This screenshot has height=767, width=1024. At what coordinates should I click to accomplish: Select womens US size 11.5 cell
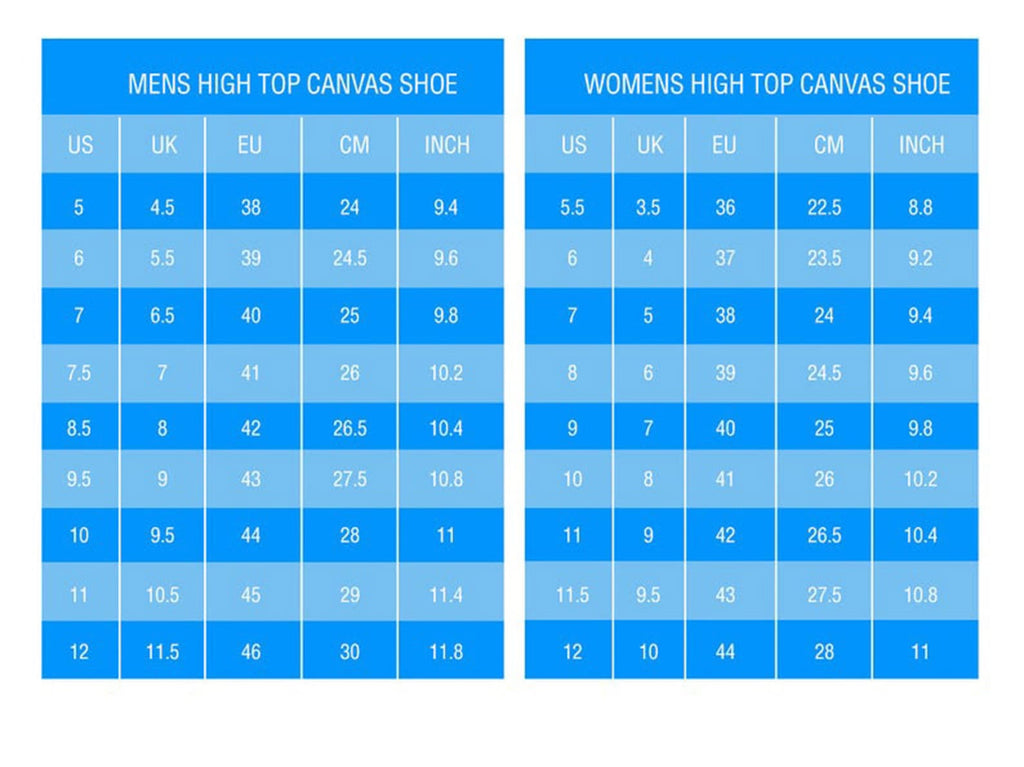(572, 596)
